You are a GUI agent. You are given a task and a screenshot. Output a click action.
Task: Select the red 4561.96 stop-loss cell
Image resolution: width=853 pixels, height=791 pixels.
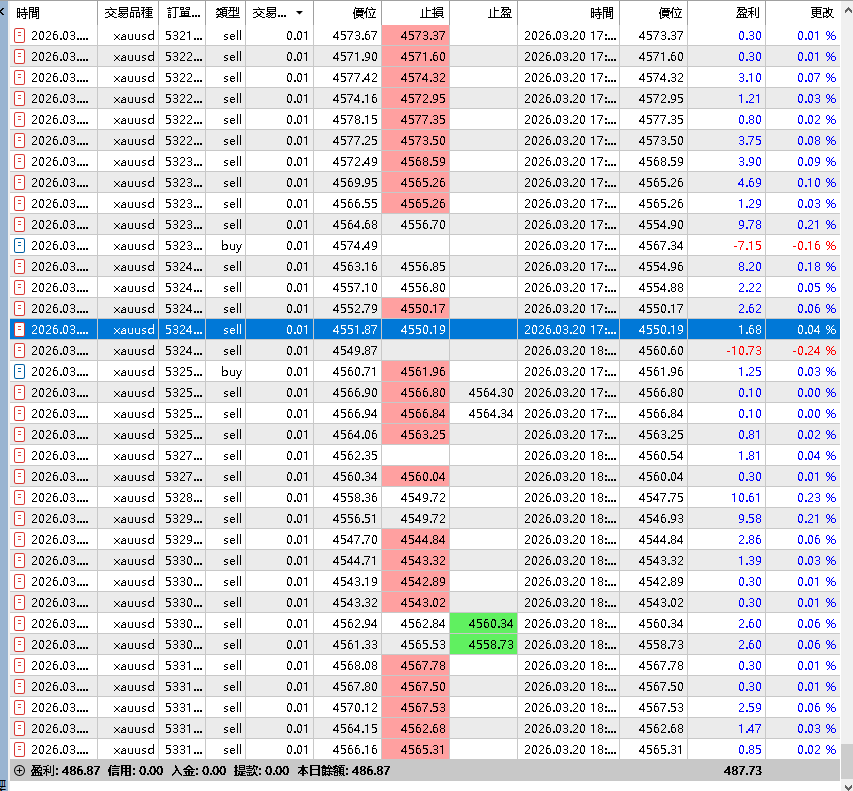[x=416, y=372]
